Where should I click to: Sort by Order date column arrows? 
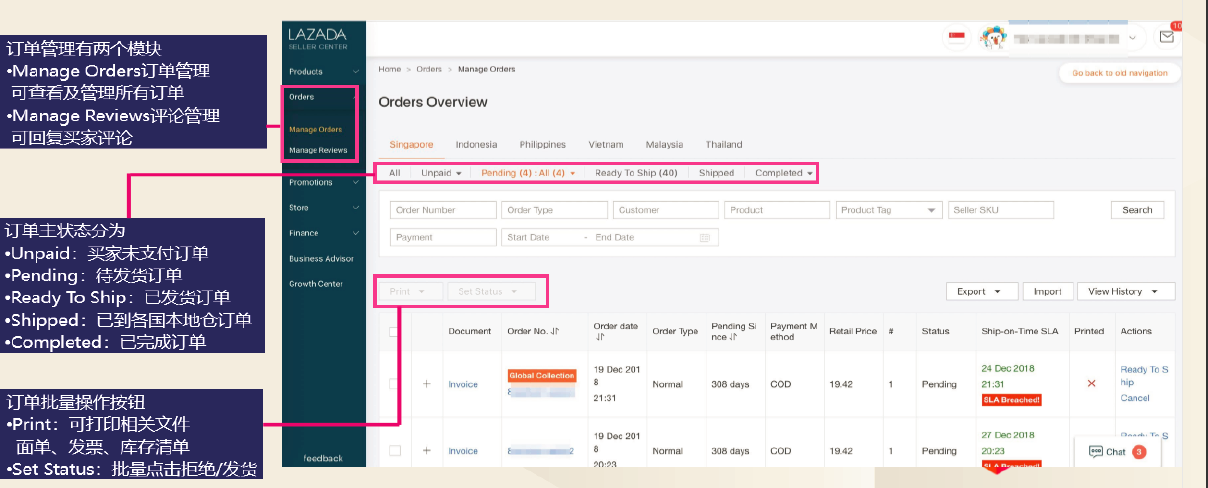pyautogui.click(x=598, y=338)
